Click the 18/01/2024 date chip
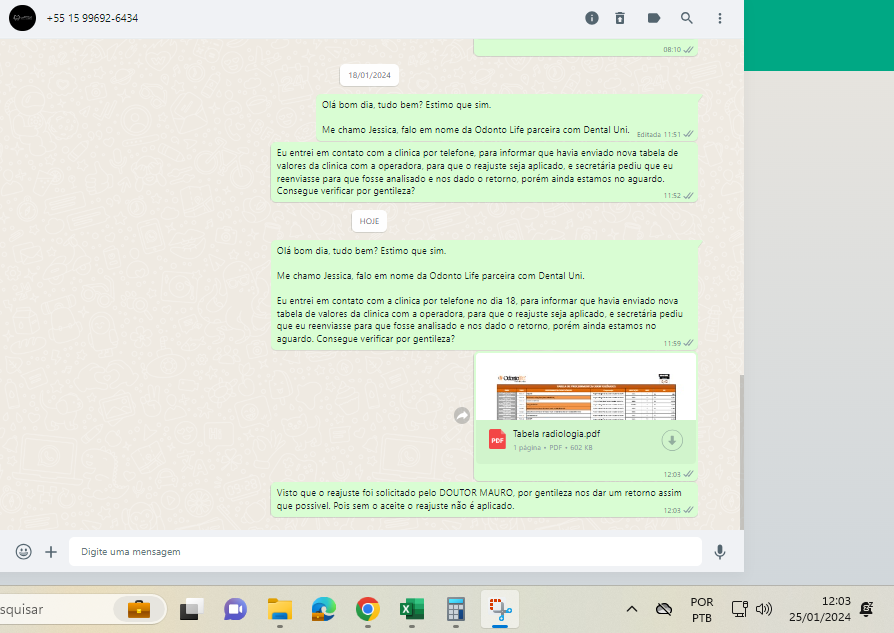The image size is (894, 633). (369, 75)
